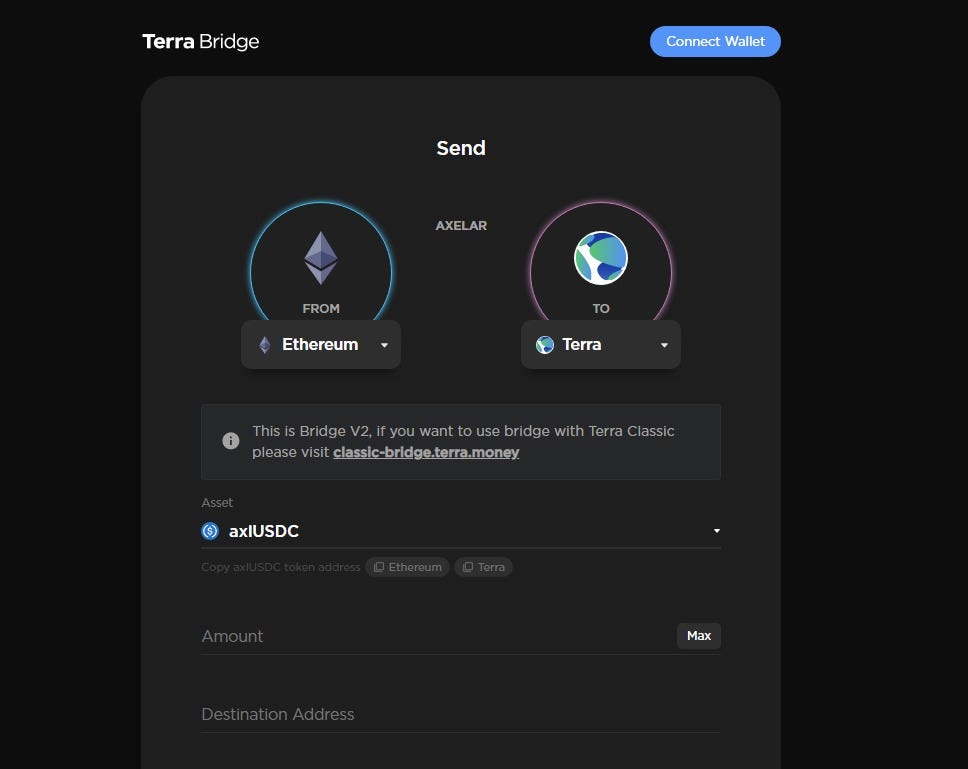Viewport: 968px width, 769px height.
Task: Click the FROM label under Ethereum logo
Action: tap(321, 309)
